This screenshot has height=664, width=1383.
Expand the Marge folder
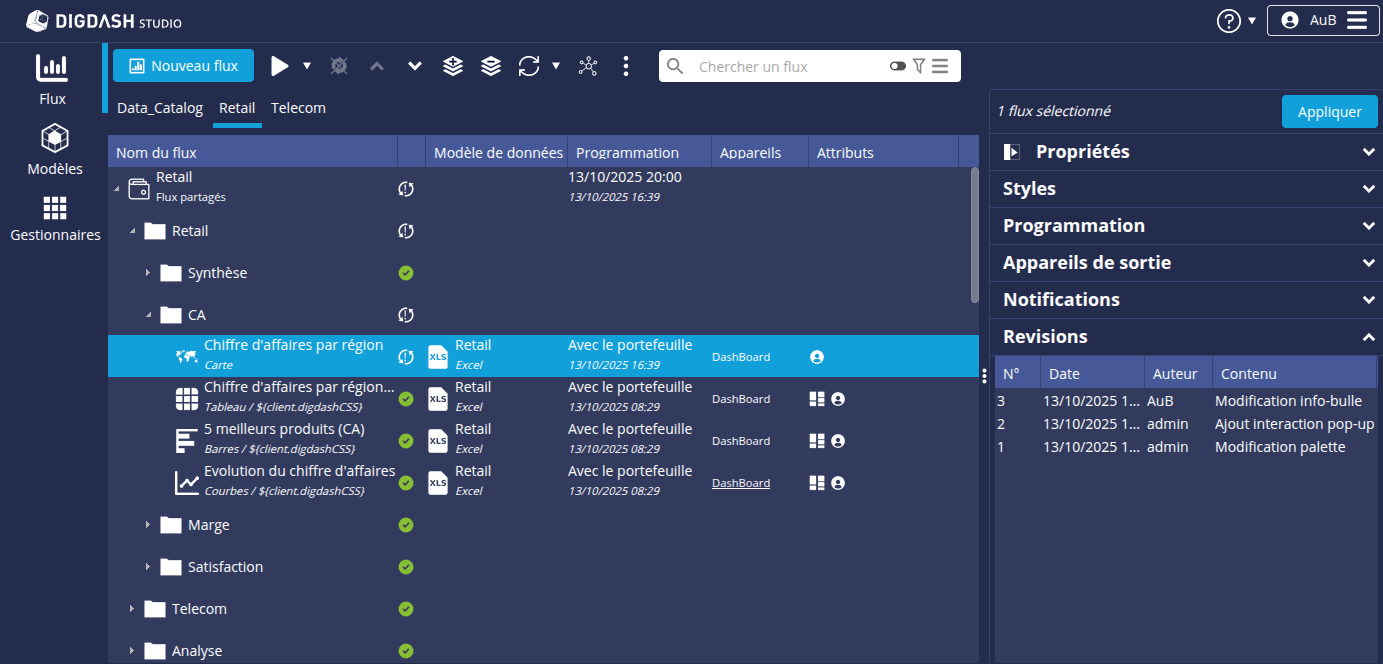(x=148, y=525)
